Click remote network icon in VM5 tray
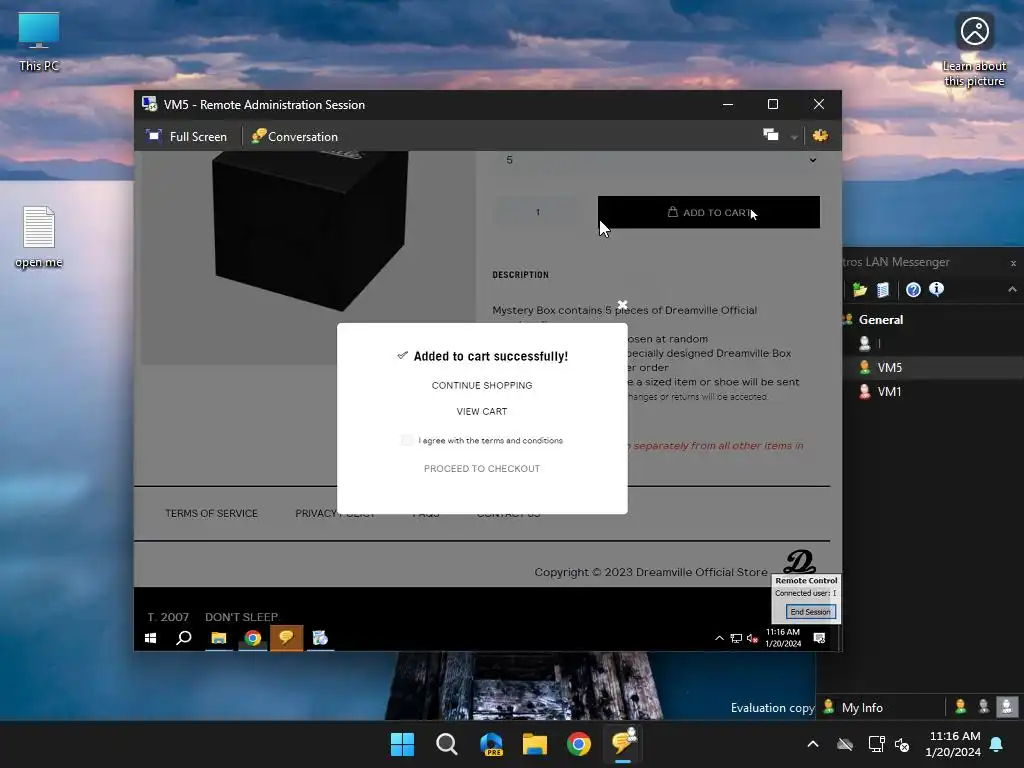Image resolution: width=1024 pixels, height=768 pixels. coord(736,638)
